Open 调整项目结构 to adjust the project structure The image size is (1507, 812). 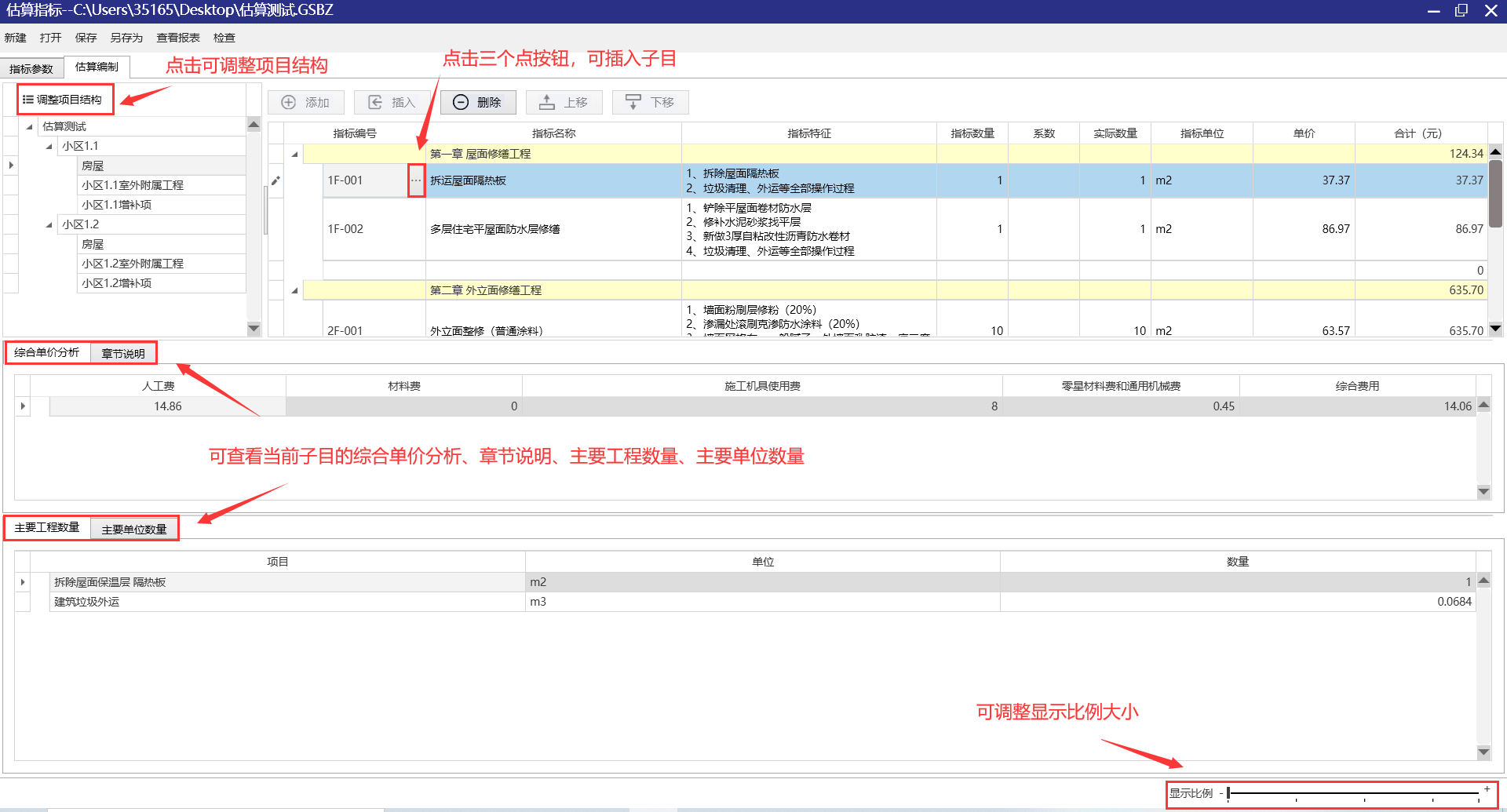(x=65, y=100)
